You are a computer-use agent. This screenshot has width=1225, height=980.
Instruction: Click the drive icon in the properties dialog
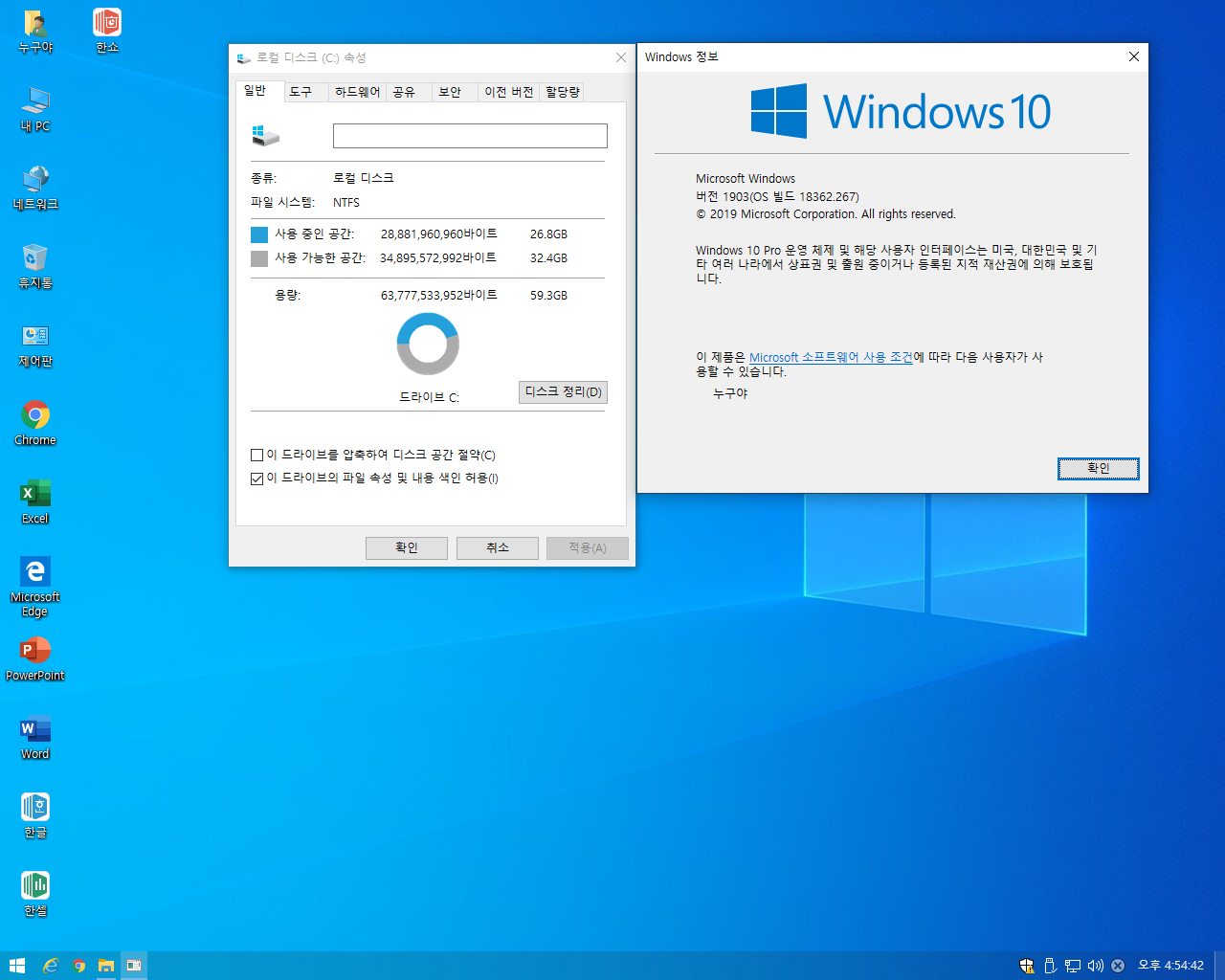(x=265, y=135)
